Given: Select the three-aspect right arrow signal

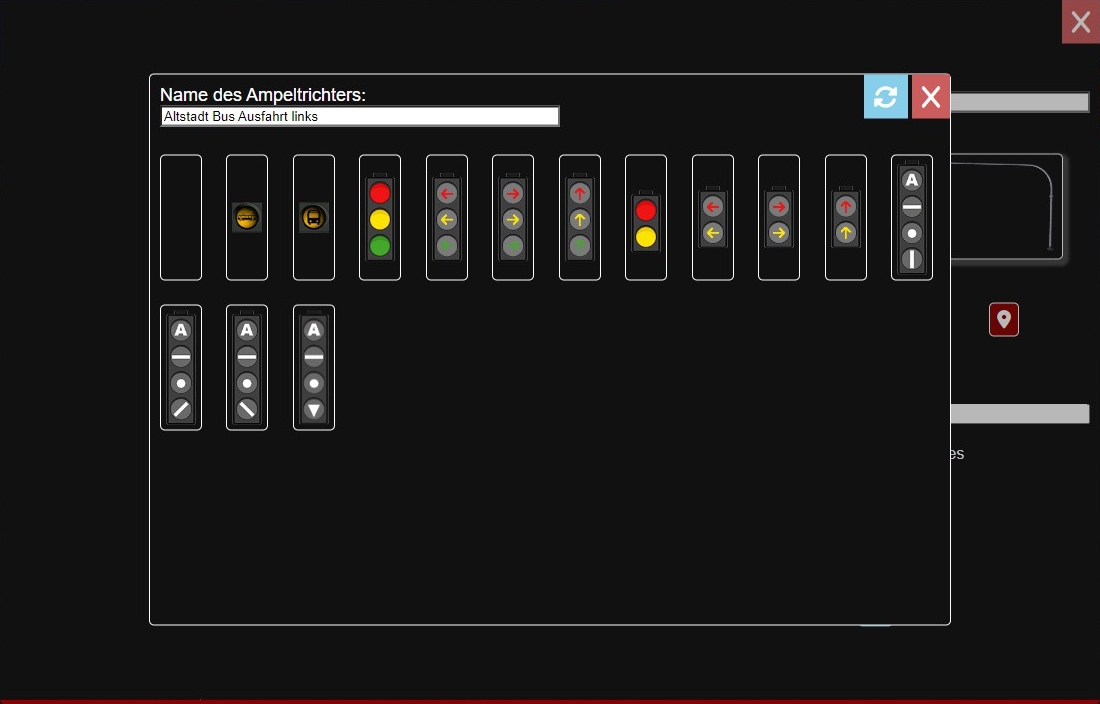Looking at the screenshot, I should 512,217.
